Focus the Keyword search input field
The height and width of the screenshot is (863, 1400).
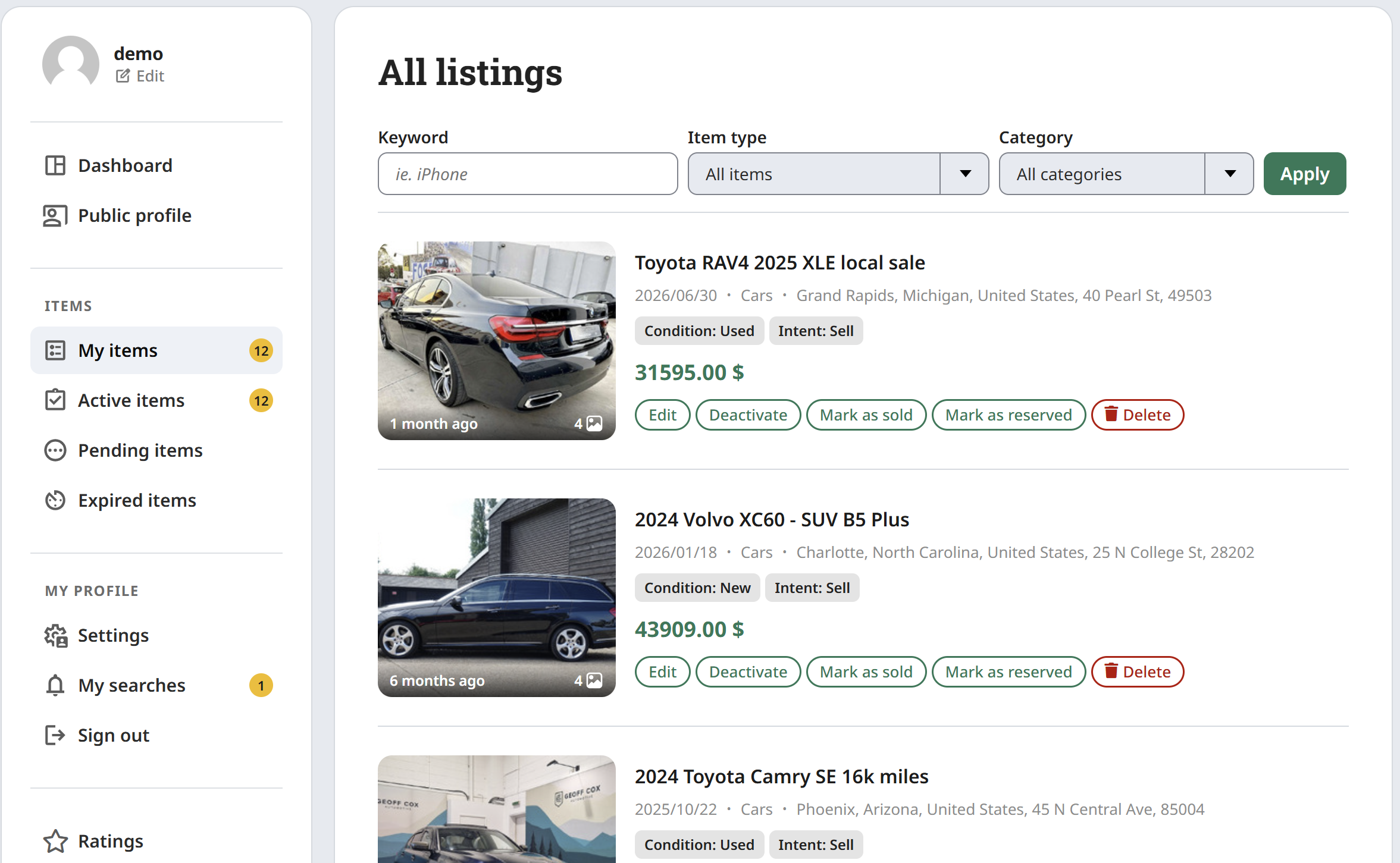528,174
